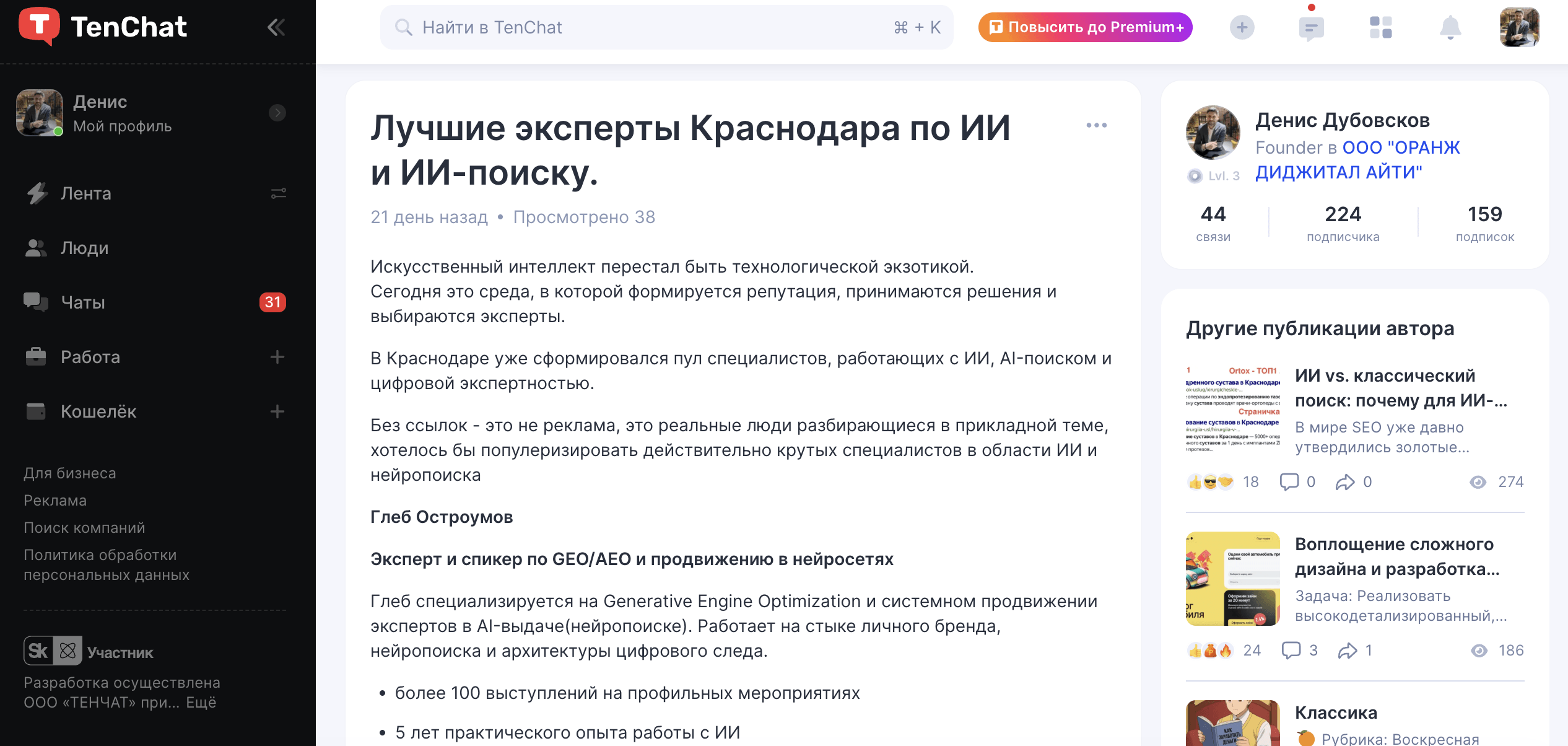Go to Люди section

coord(84,248)
